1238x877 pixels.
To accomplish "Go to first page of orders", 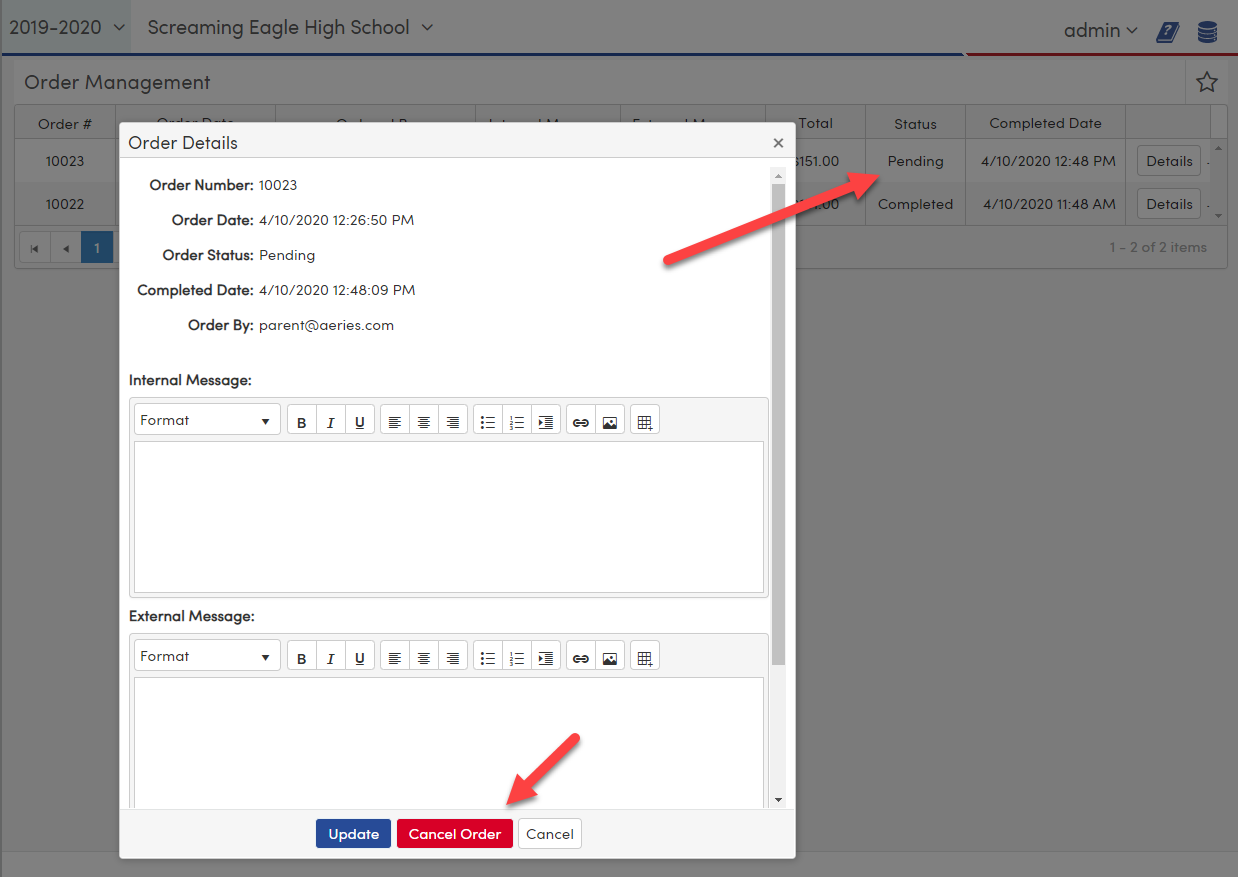I will (34, 247).
